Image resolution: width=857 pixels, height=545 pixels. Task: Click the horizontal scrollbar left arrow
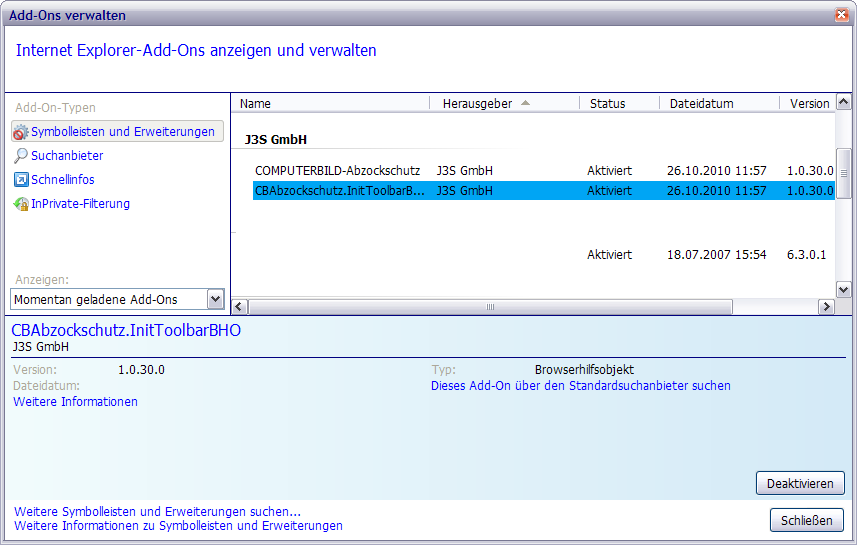[239, 307]
